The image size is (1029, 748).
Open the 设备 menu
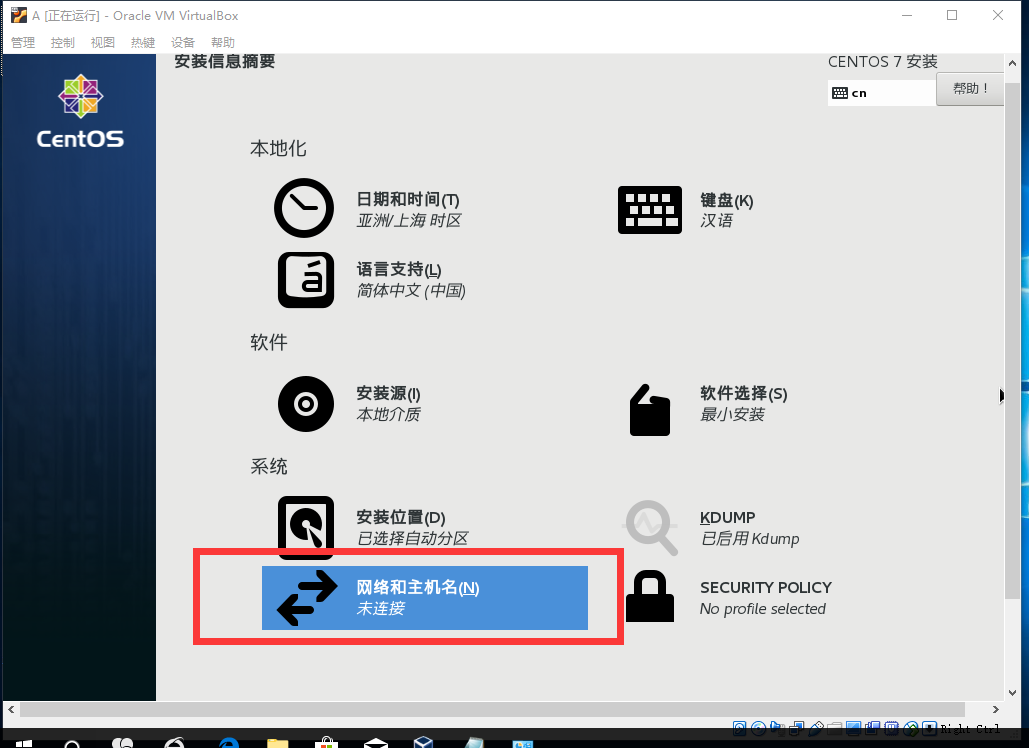click(x=183, y=43)
